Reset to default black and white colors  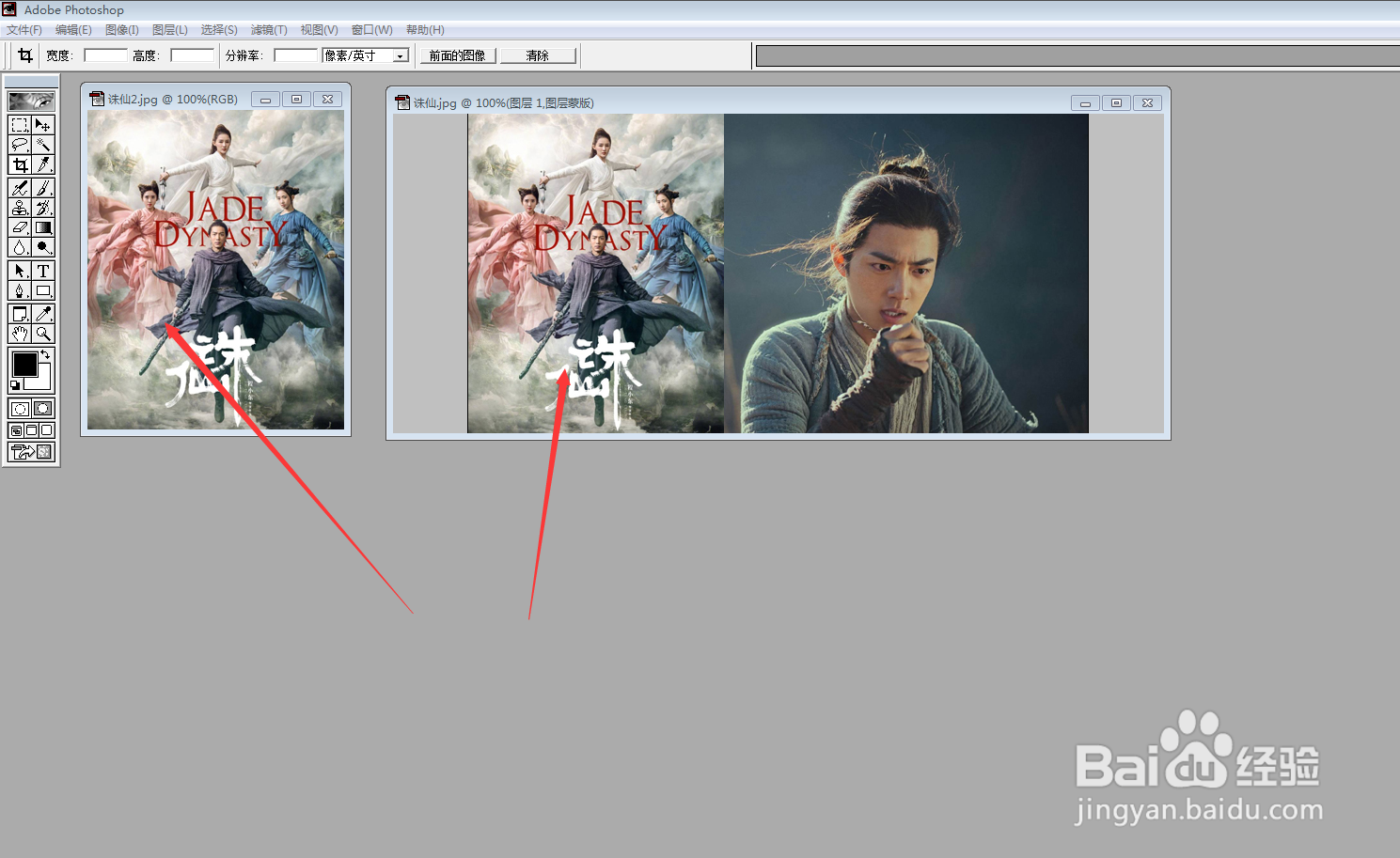pyautogui.click(x=14, y=384)
